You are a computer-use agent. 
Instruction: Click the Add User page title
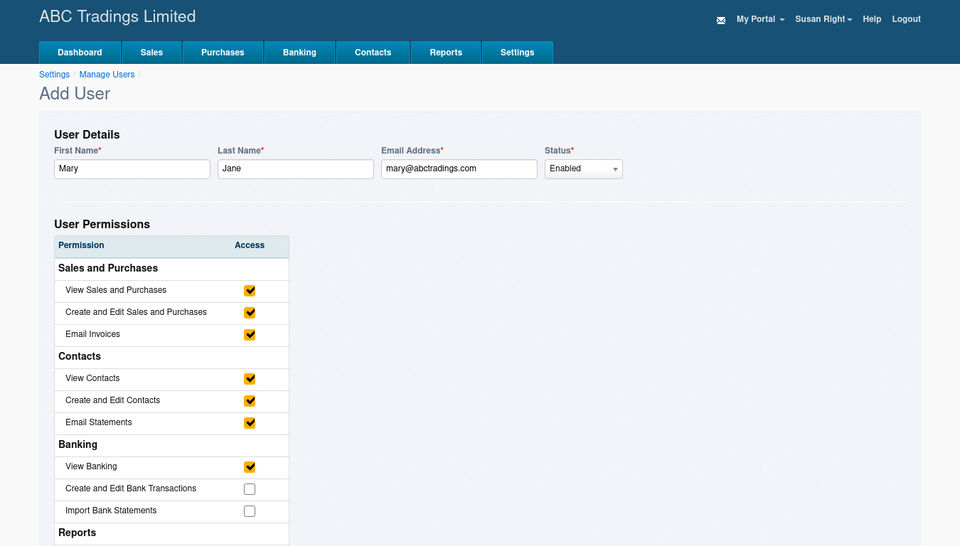pyautogui.click(x=75, y=94)
